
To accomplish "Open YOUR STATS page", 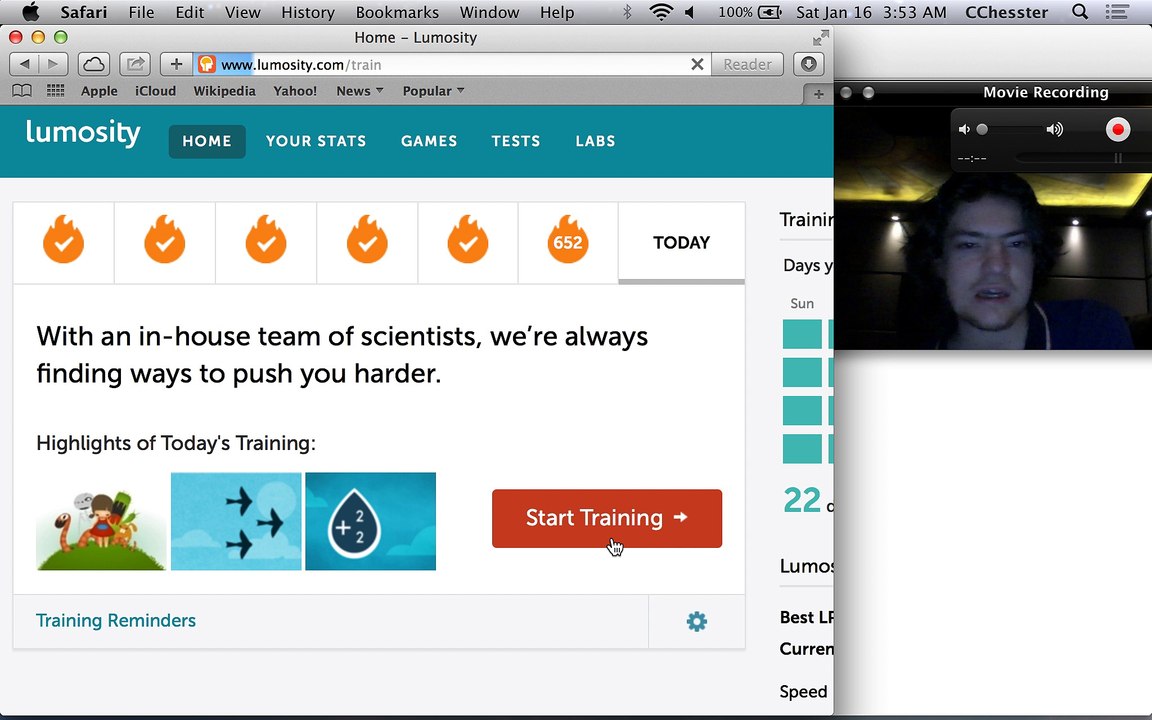I will point(316,141).
